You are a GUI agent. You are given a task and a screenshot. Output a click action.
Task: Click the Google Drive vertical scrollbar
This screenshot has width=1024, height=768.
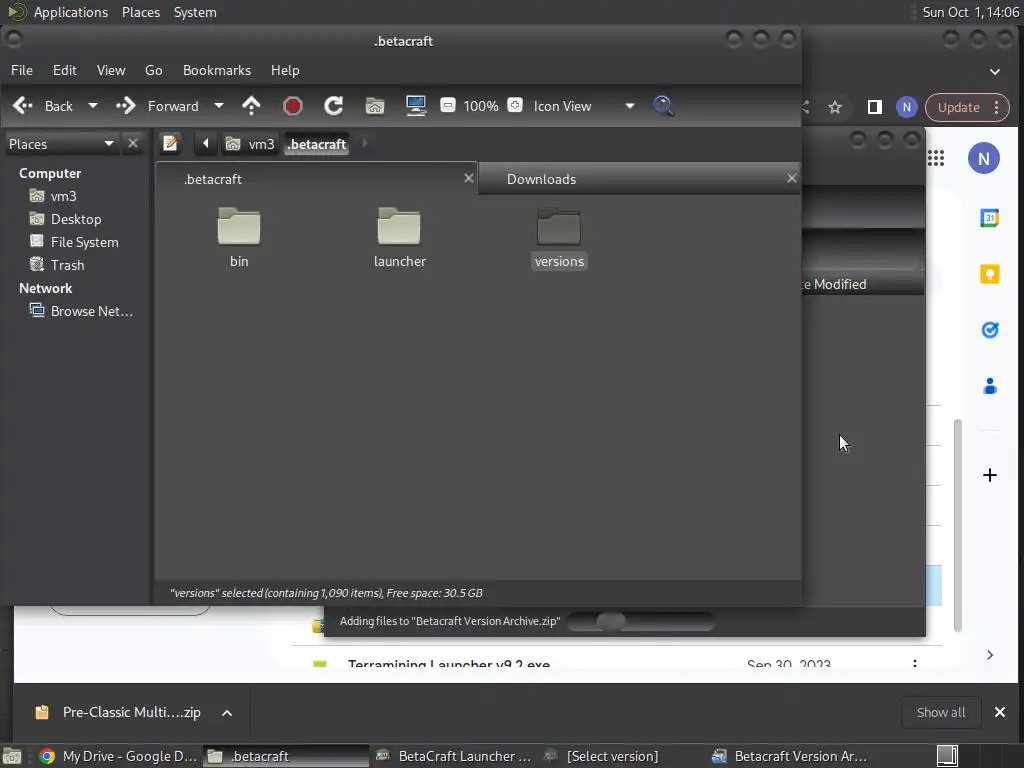pyautogui.click(x=957, y=526)
